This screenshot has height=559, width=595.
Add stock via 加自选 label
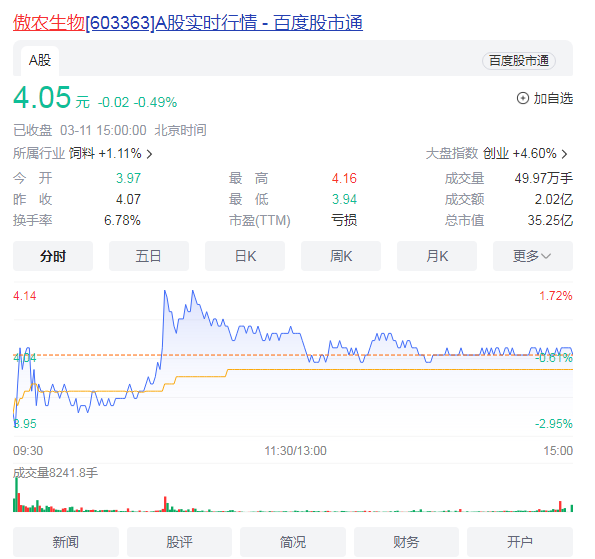553,99
